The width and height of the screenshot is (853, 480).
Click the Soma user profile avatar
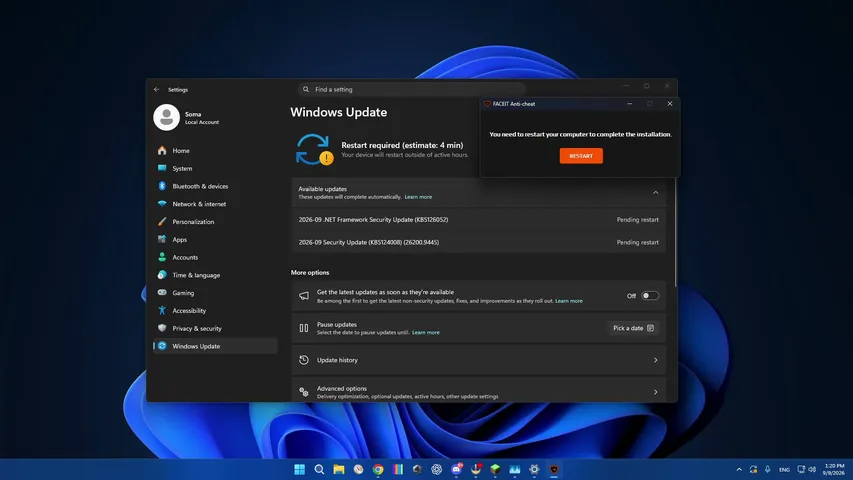166,118
